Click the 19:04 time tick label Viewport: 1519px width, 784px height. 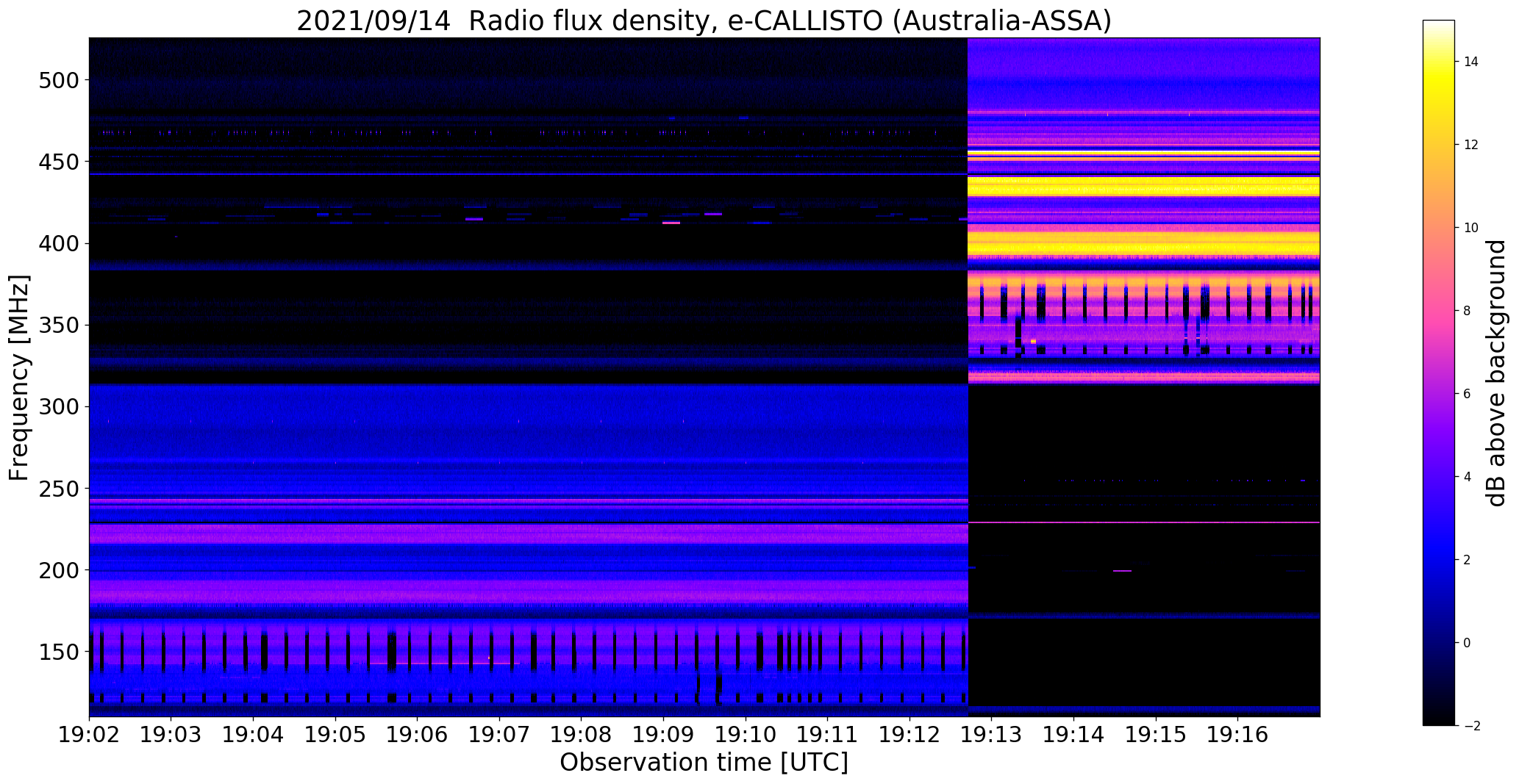pos(254,733)
